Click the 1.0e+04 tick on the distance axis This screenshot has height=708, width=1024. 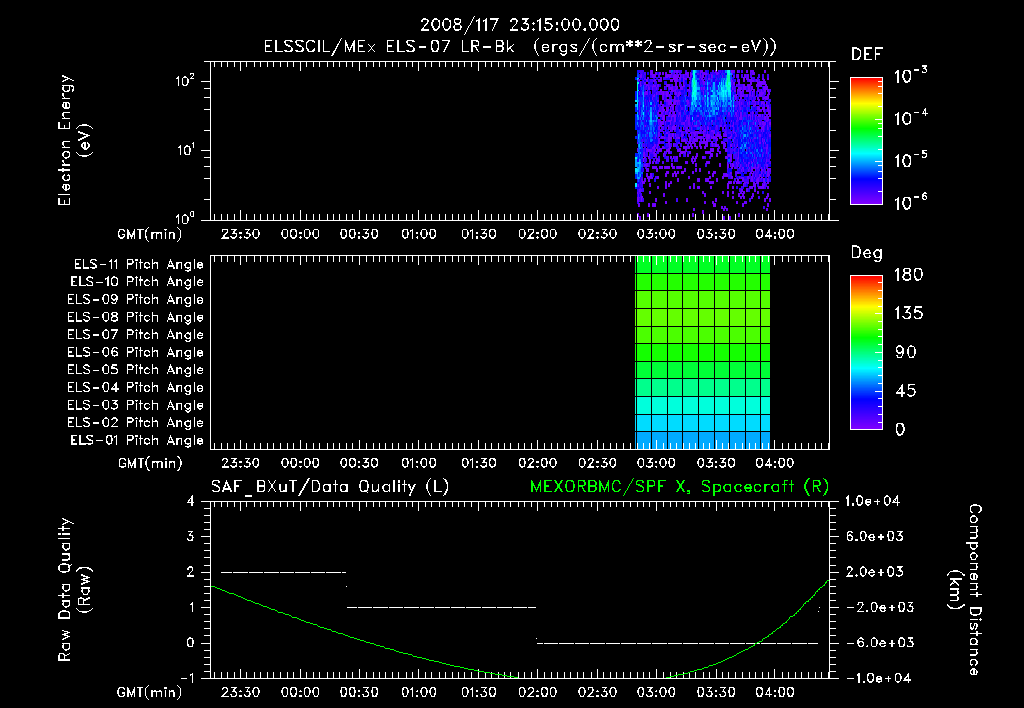coord(872,502)
